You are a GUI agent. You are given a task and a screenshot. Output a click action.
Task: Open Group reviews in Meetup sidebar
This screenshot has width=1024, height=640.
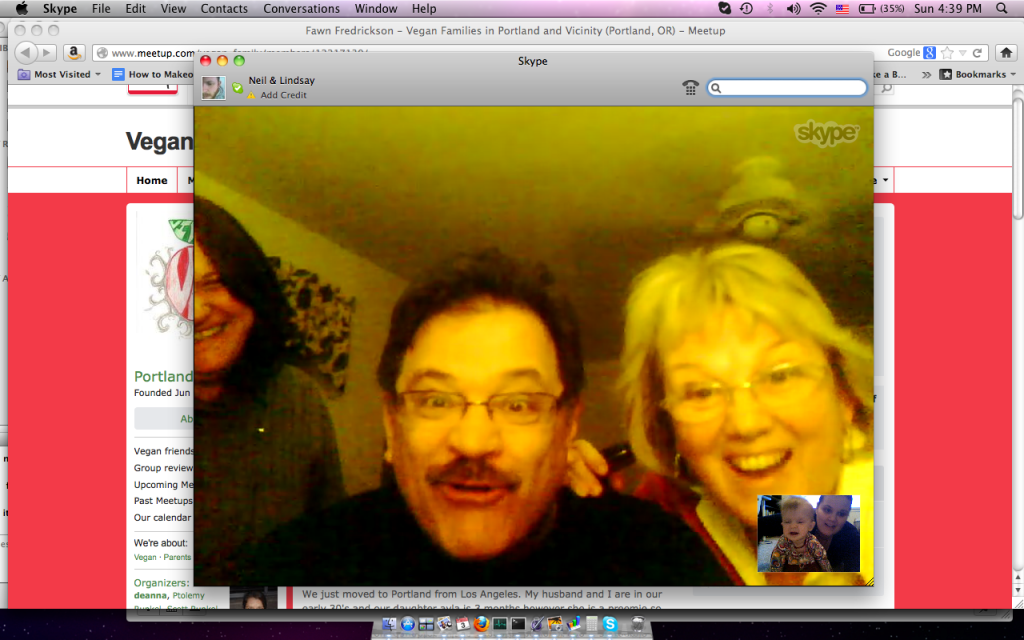pyautogui.click(x=163, y=468)
